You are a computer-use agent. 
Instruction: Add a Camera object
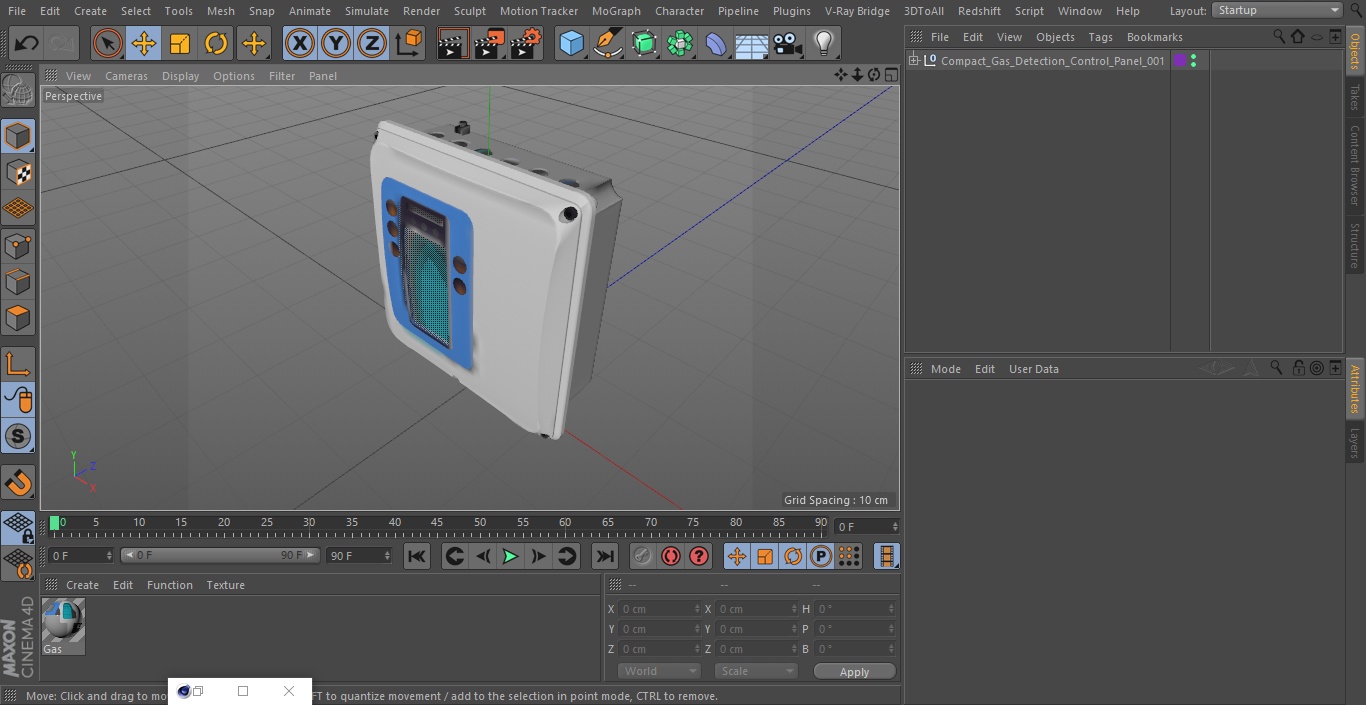pyautogui.click(x=788, y=43)
